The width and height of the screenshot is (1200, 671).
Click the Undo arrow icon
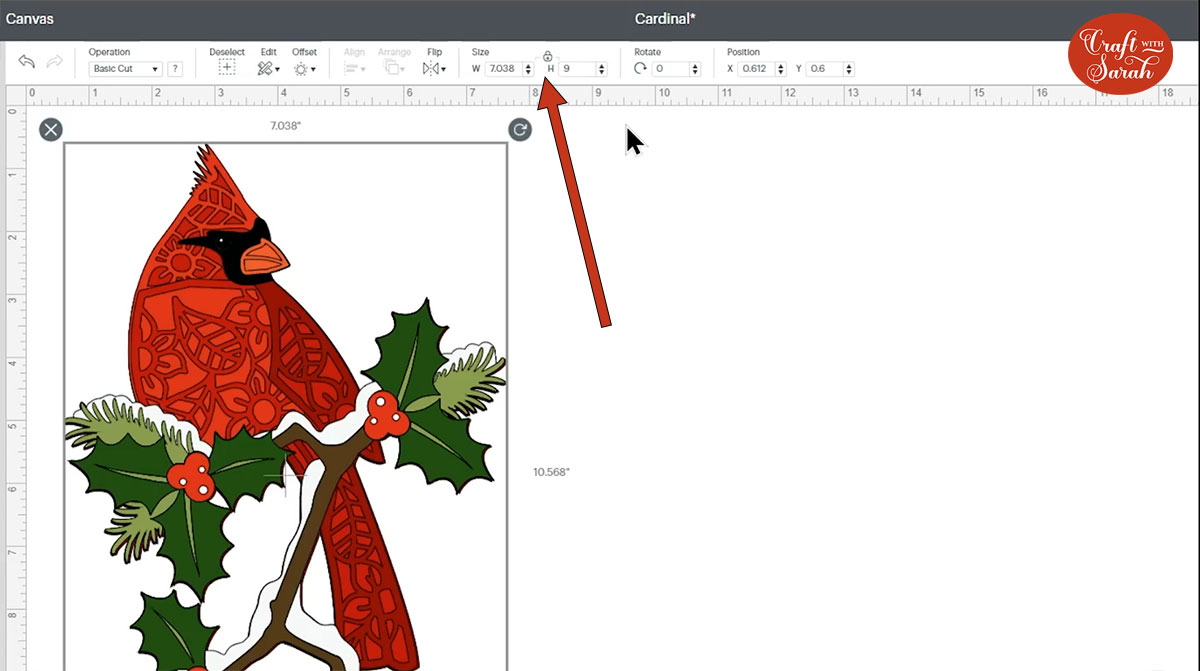tap(27, 62)
